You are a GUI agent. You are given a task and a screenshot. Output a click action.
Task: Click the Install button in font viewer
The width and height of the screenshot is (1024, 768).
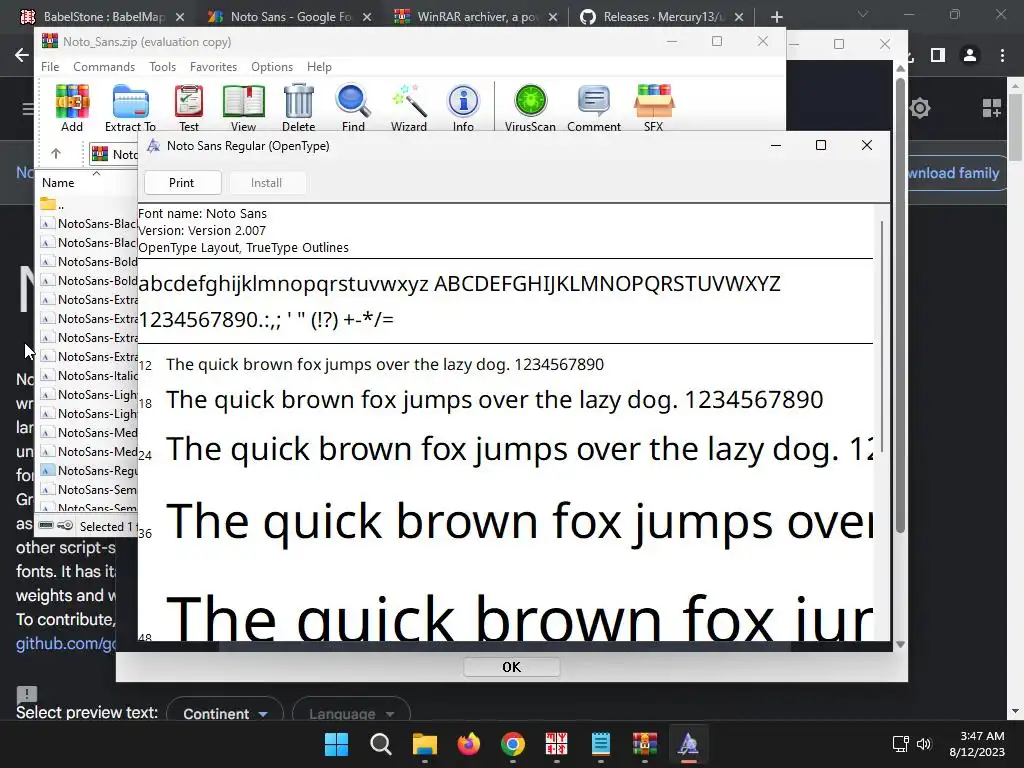point(266,183)
